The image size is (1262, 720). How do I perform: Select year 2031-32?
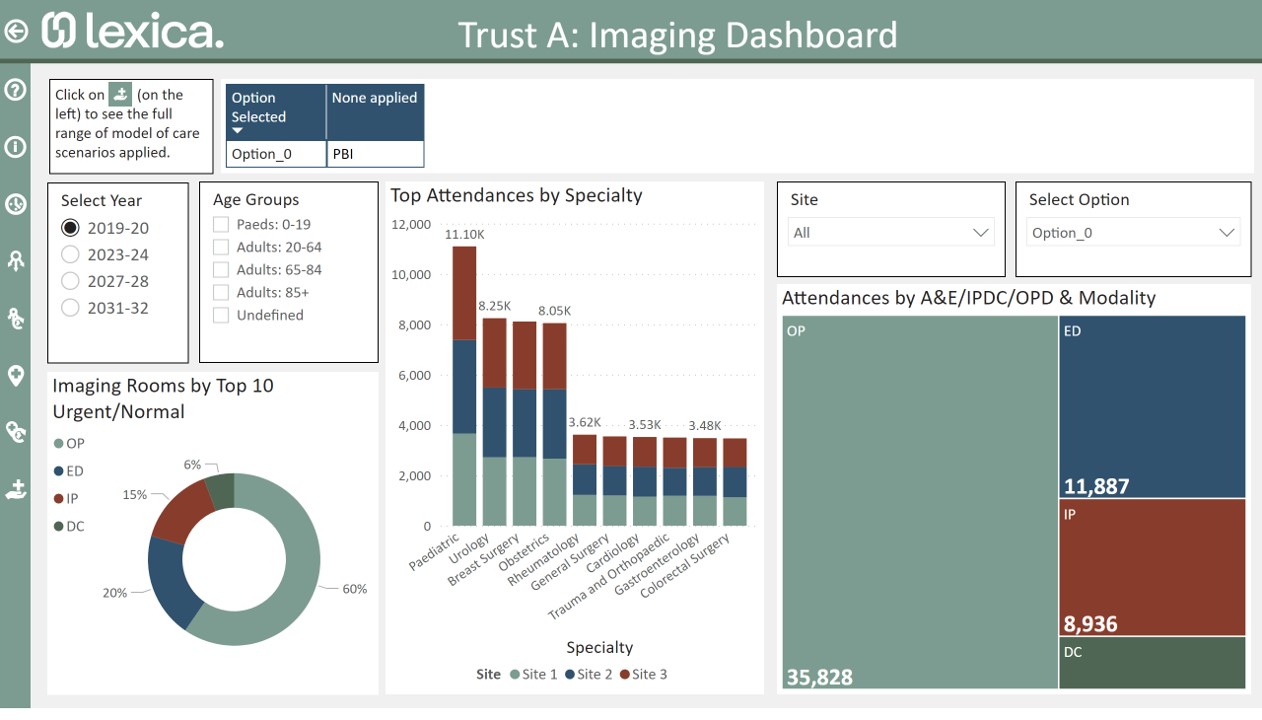click(x=70, y=308)
